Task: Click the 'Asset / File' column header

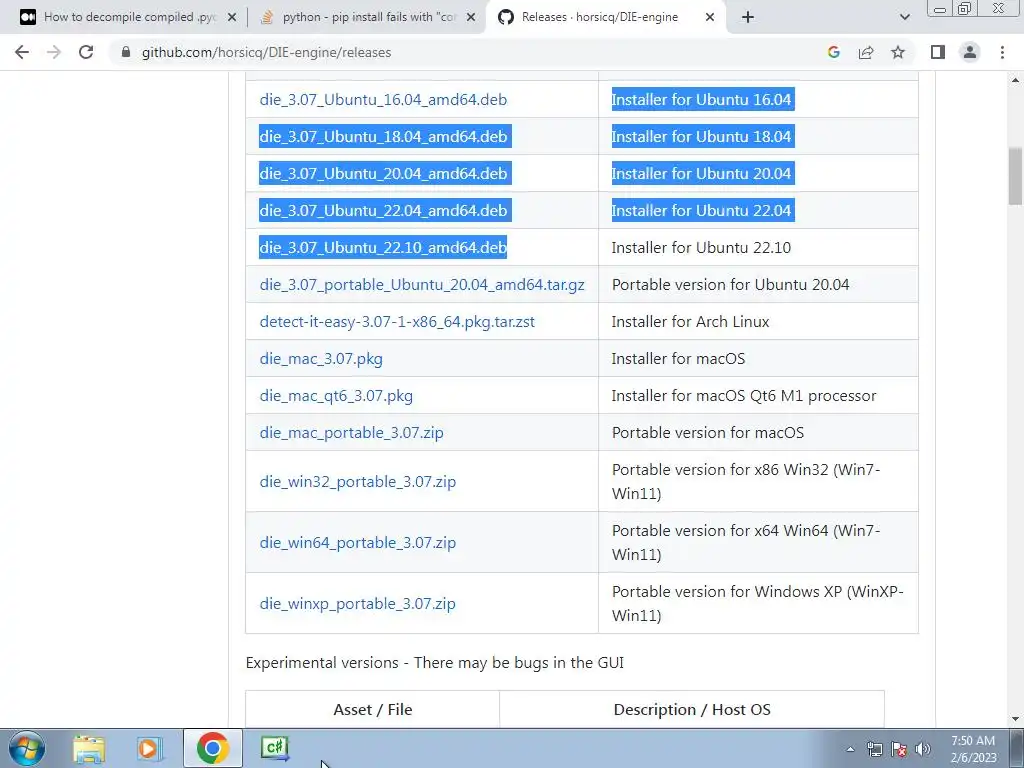Action: click(372, 710)
